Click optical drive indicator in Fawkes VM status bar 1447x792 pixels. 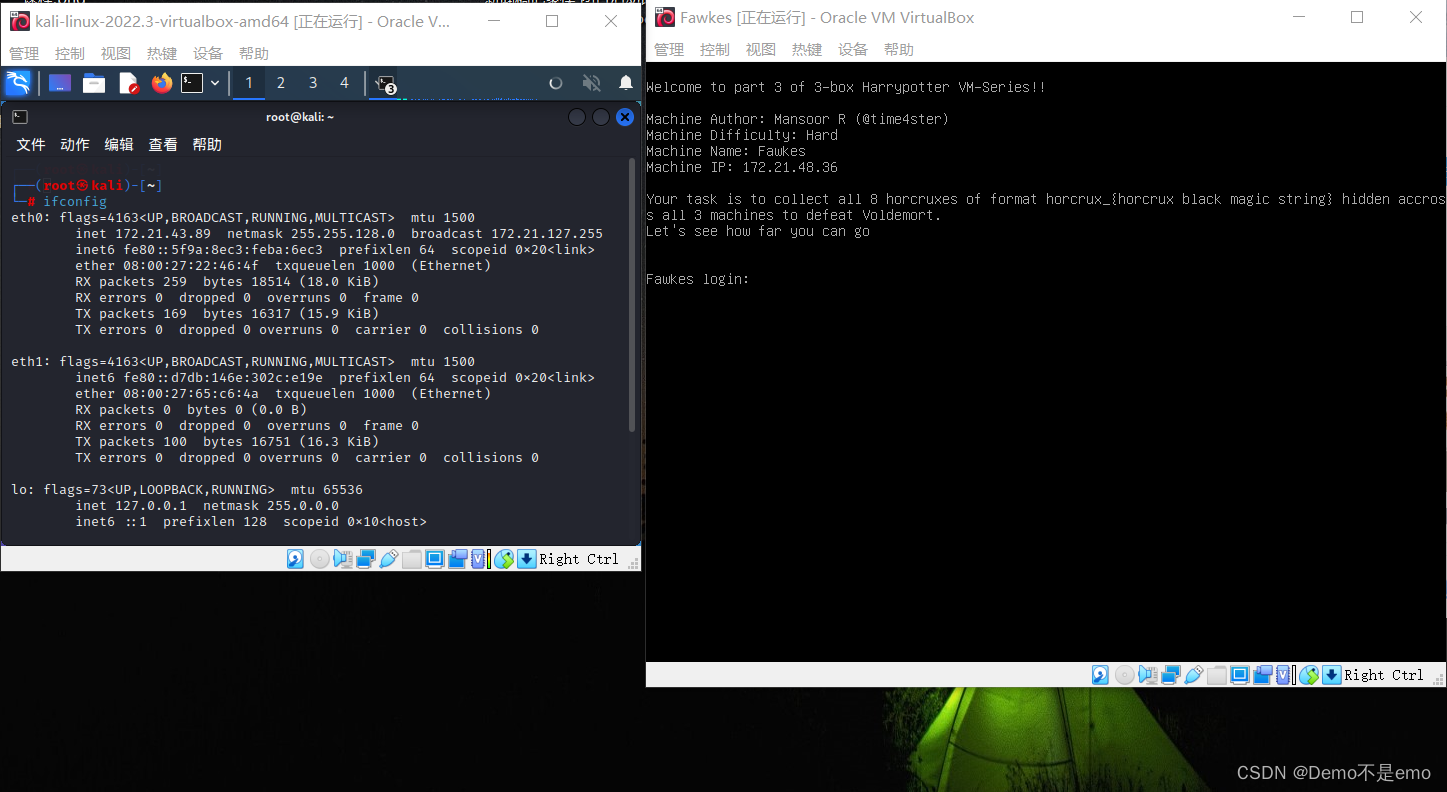(1125, 675)
